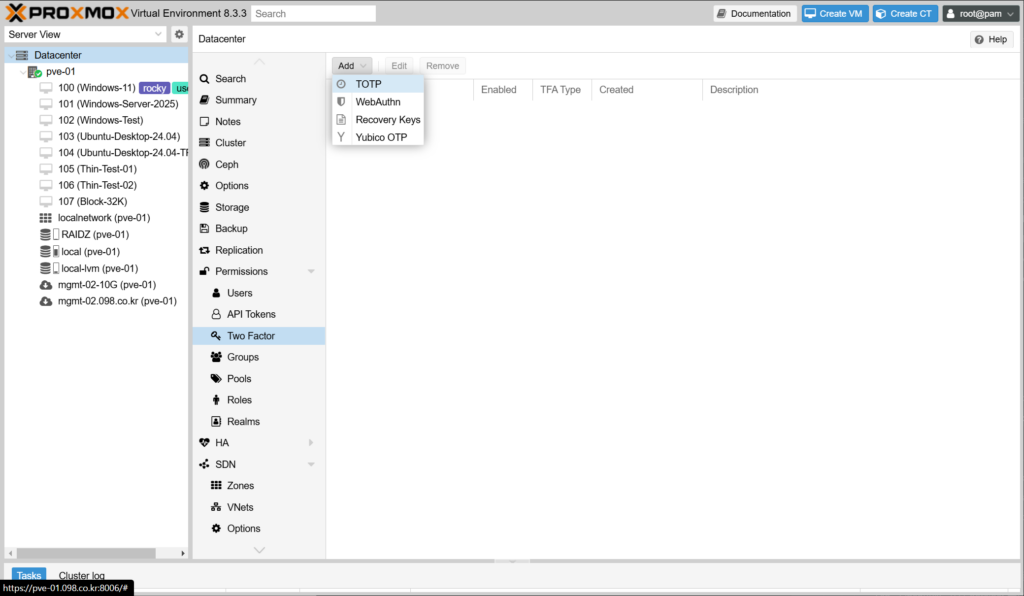Choose TOTP from the Add menu
The image size is (1024, 596).
click(x=369, y=84)
